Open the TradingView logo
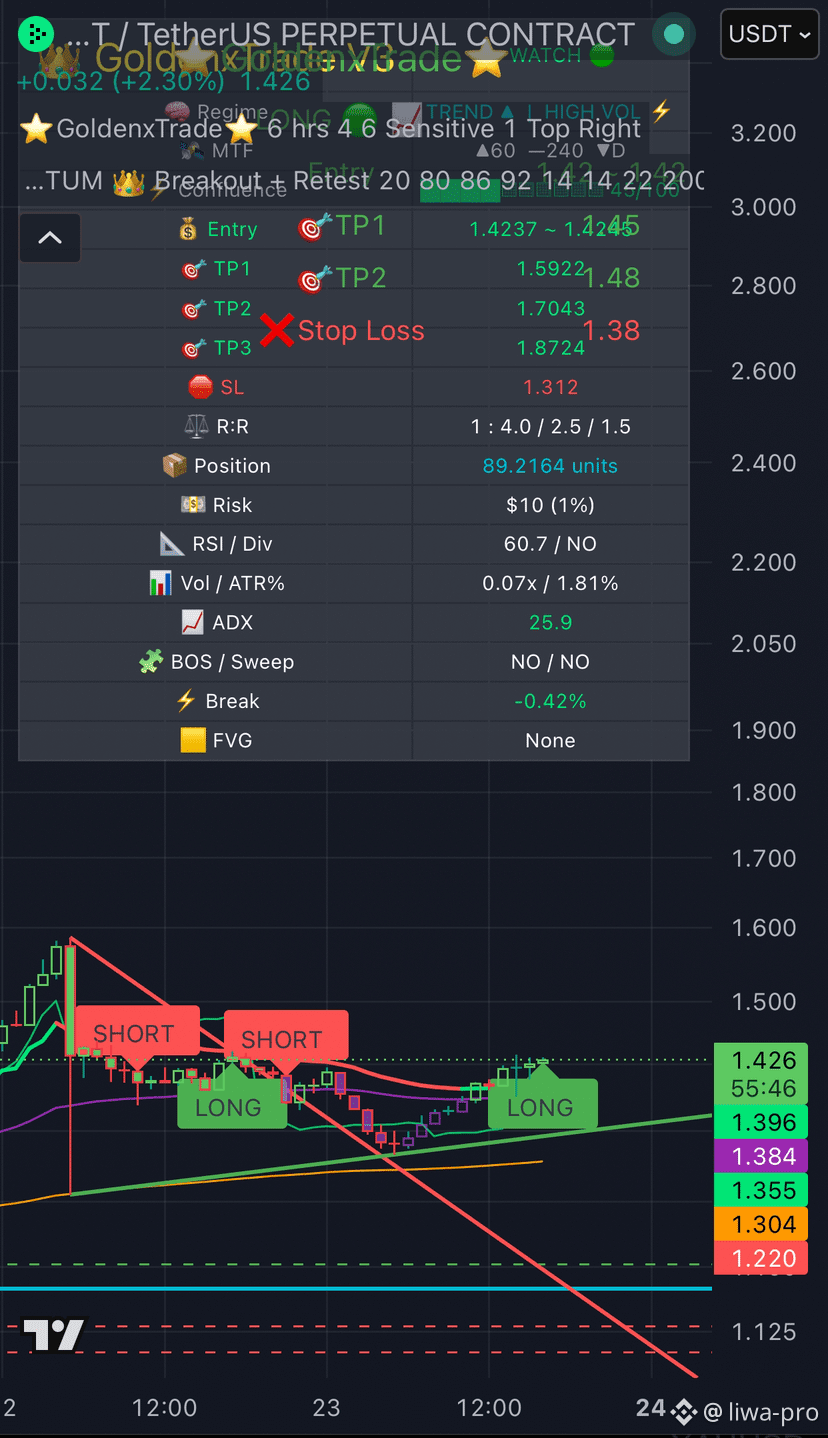Screen dimensions: 828x1438 click(x=53, y=1336)
